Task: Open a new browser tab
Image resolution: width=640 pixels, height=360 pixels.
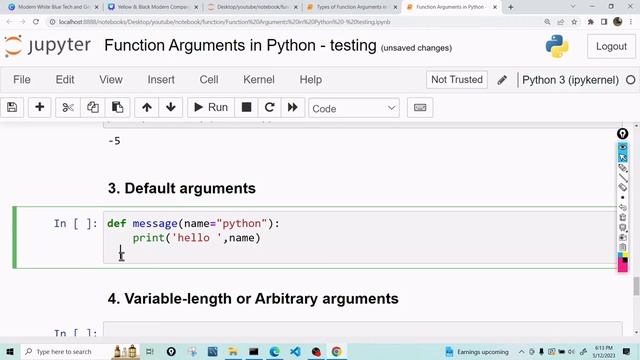Action: [510, 7]
